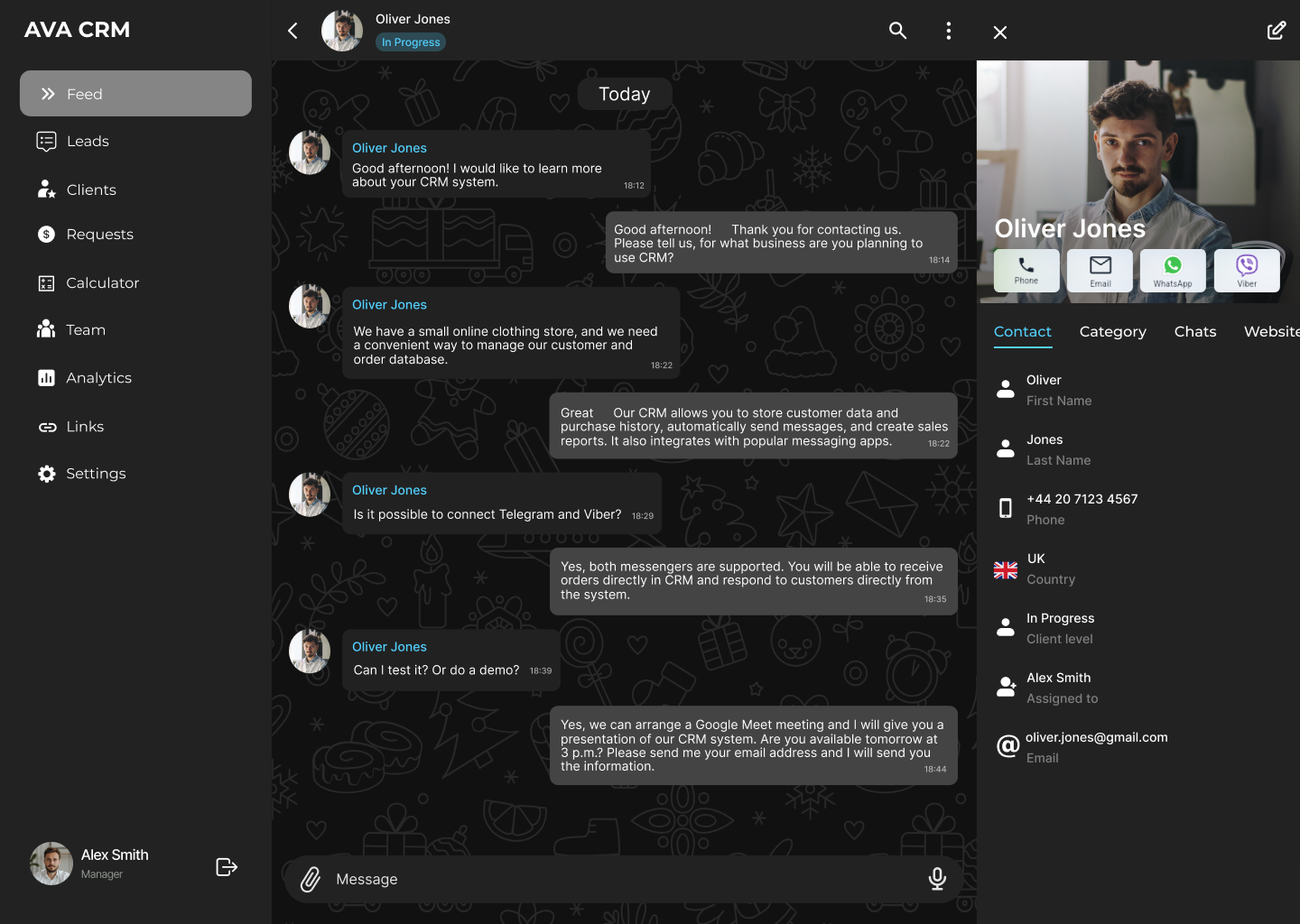Open WhatsApp contact button
1300x924 pixels.
pos(1172,270)
